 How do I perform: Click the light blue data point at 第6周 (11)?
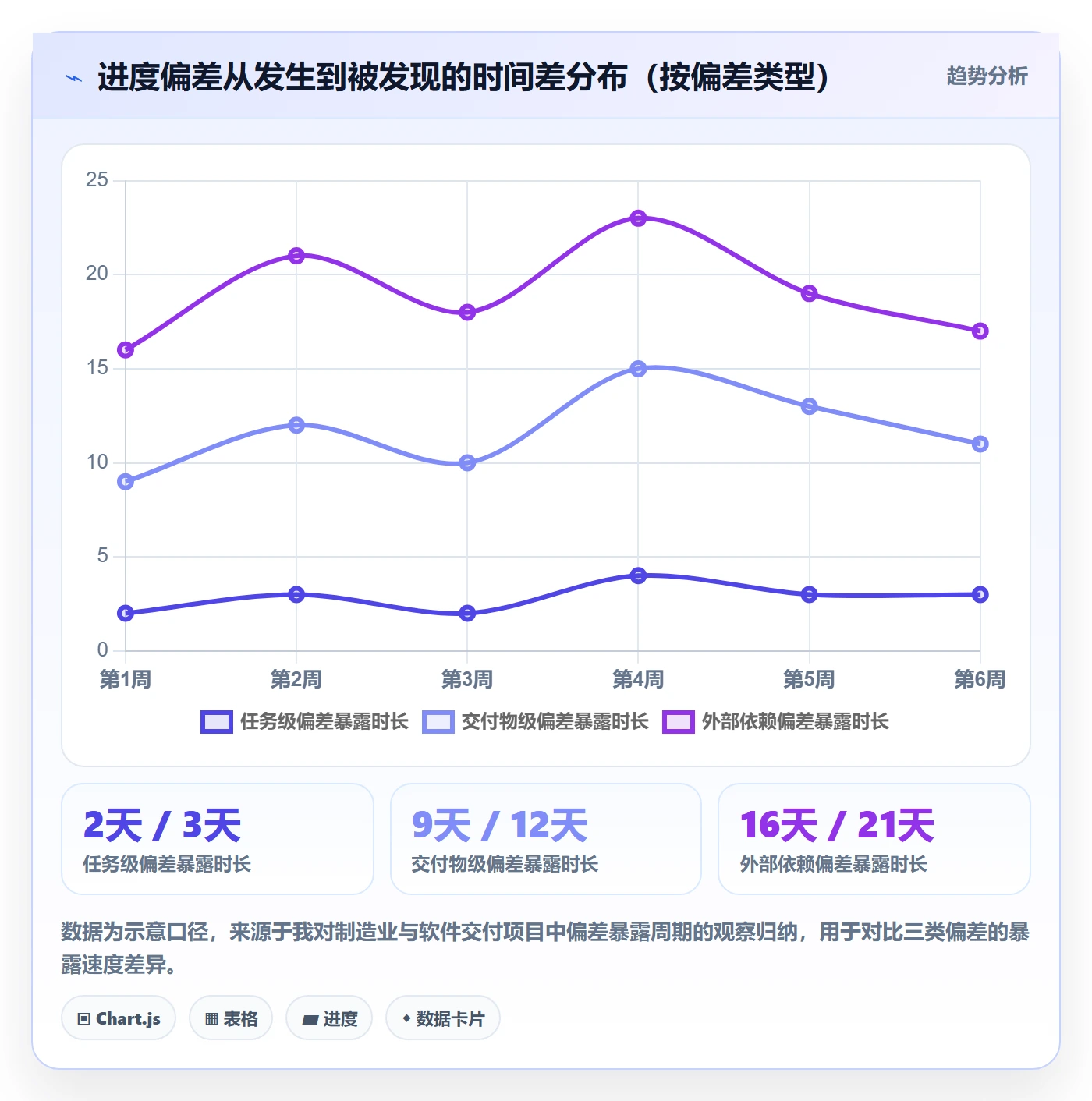pyautogui.click(x=980, y=444)
